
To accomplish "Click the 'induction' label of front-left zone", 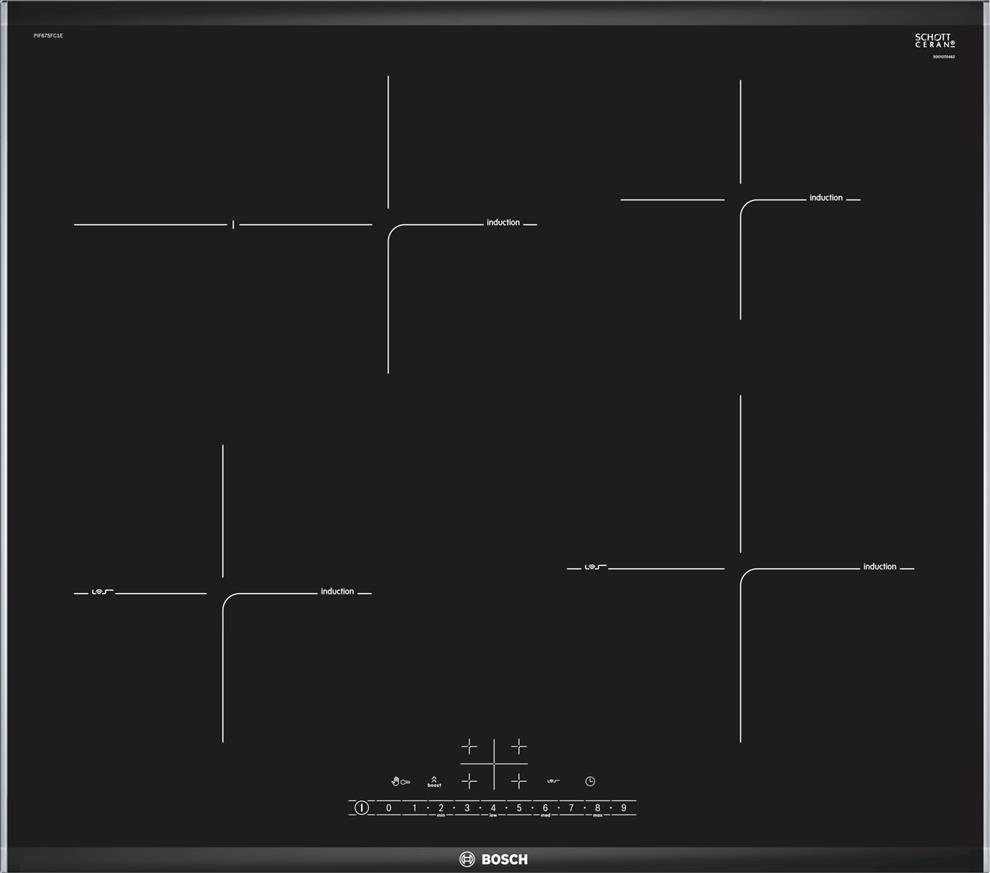I will pos(337,591).
